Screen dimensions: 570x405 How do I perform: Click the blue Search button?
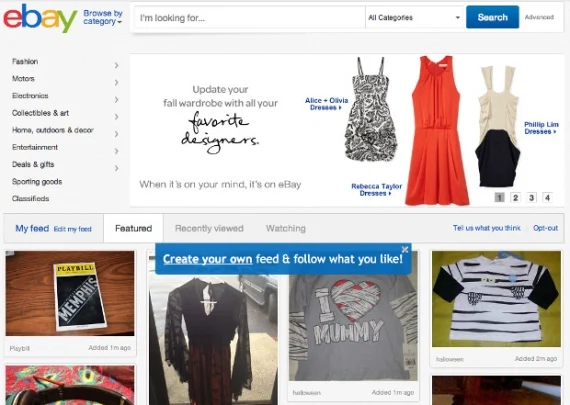tap(492, 17)
